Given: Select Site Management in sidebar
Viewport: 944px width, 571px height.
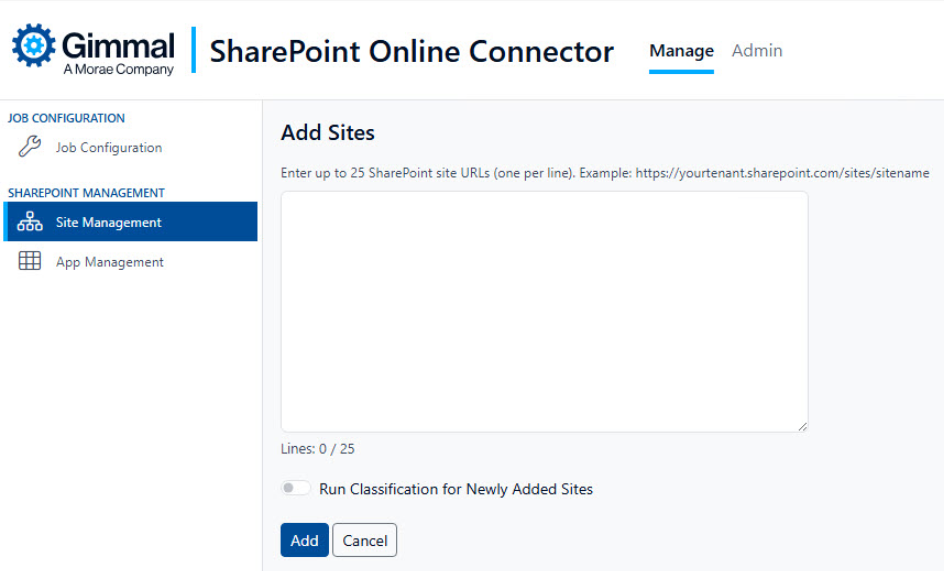Looking at the screenshot, I should pyautogui.click(x=130, y=222).
